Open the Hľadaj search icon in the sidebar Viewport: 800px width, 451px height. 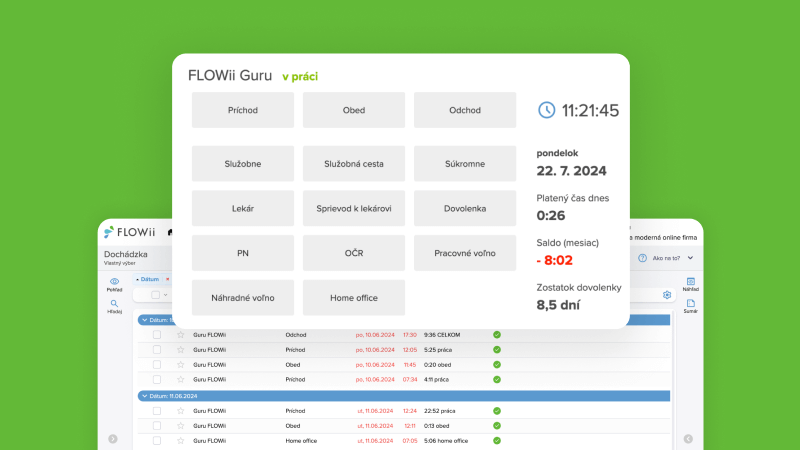pyautogui.click(x=114, y=304)
